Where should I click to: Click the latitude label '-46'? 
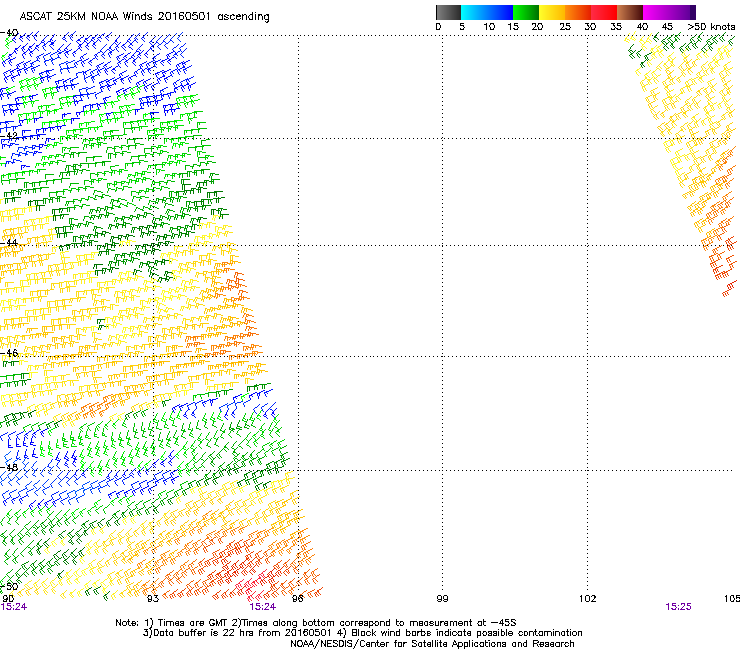click(9, 353)
